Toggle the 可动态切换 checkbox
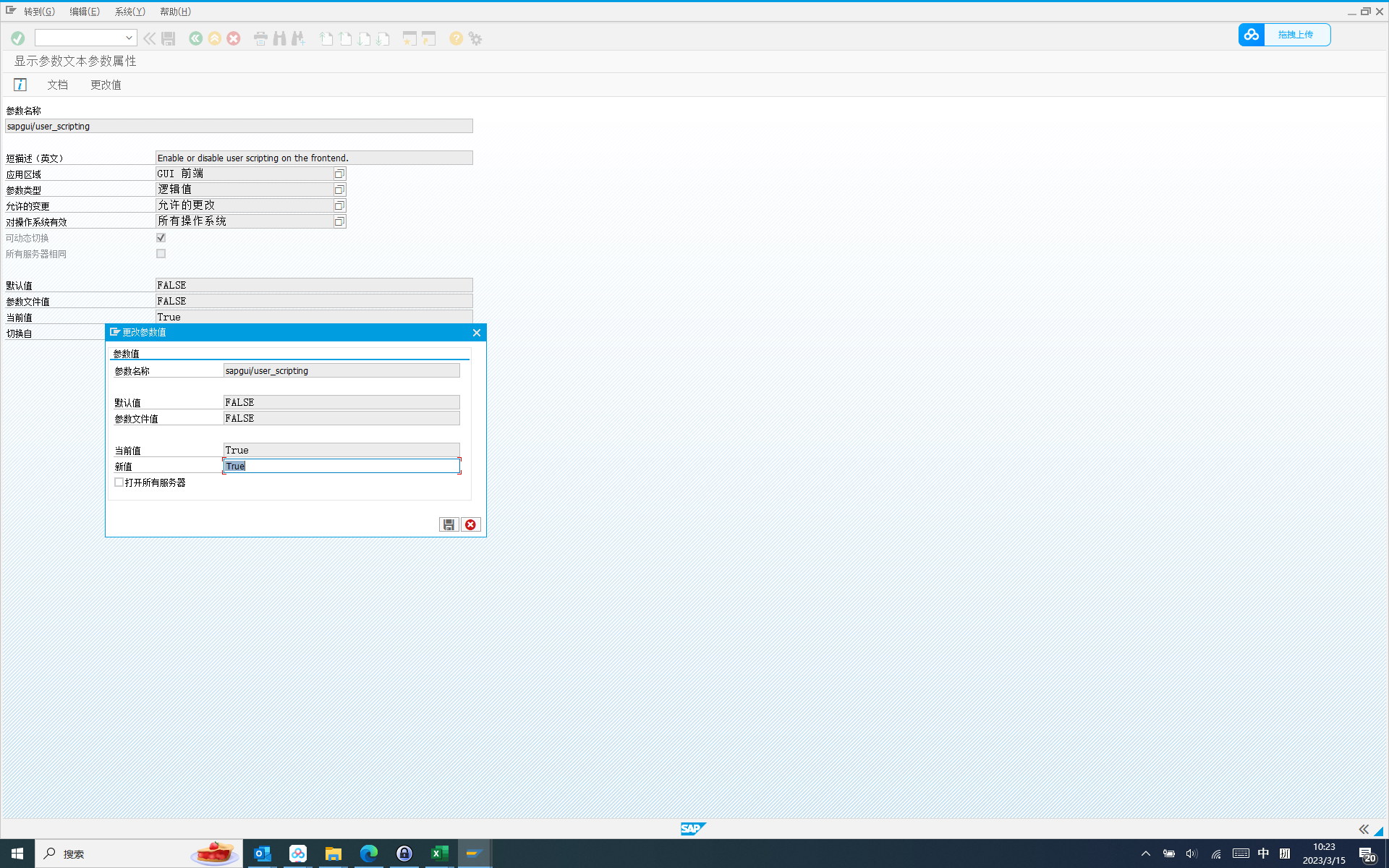This screenshot has height=868, width=1389. pos(161,238)
